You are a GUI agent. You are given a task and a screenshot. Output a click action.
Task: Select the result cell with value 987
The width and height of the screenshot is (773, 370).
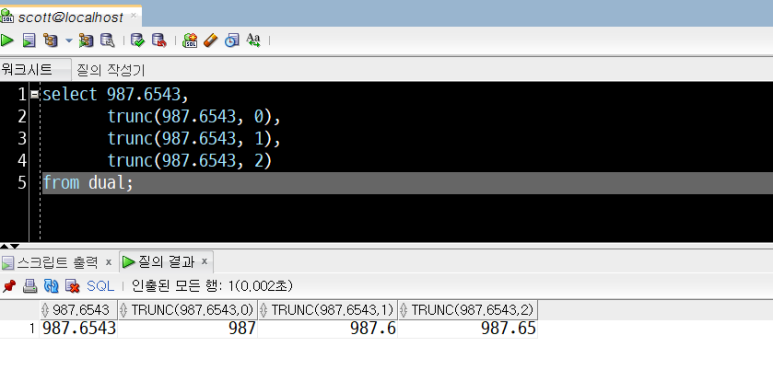187,329
